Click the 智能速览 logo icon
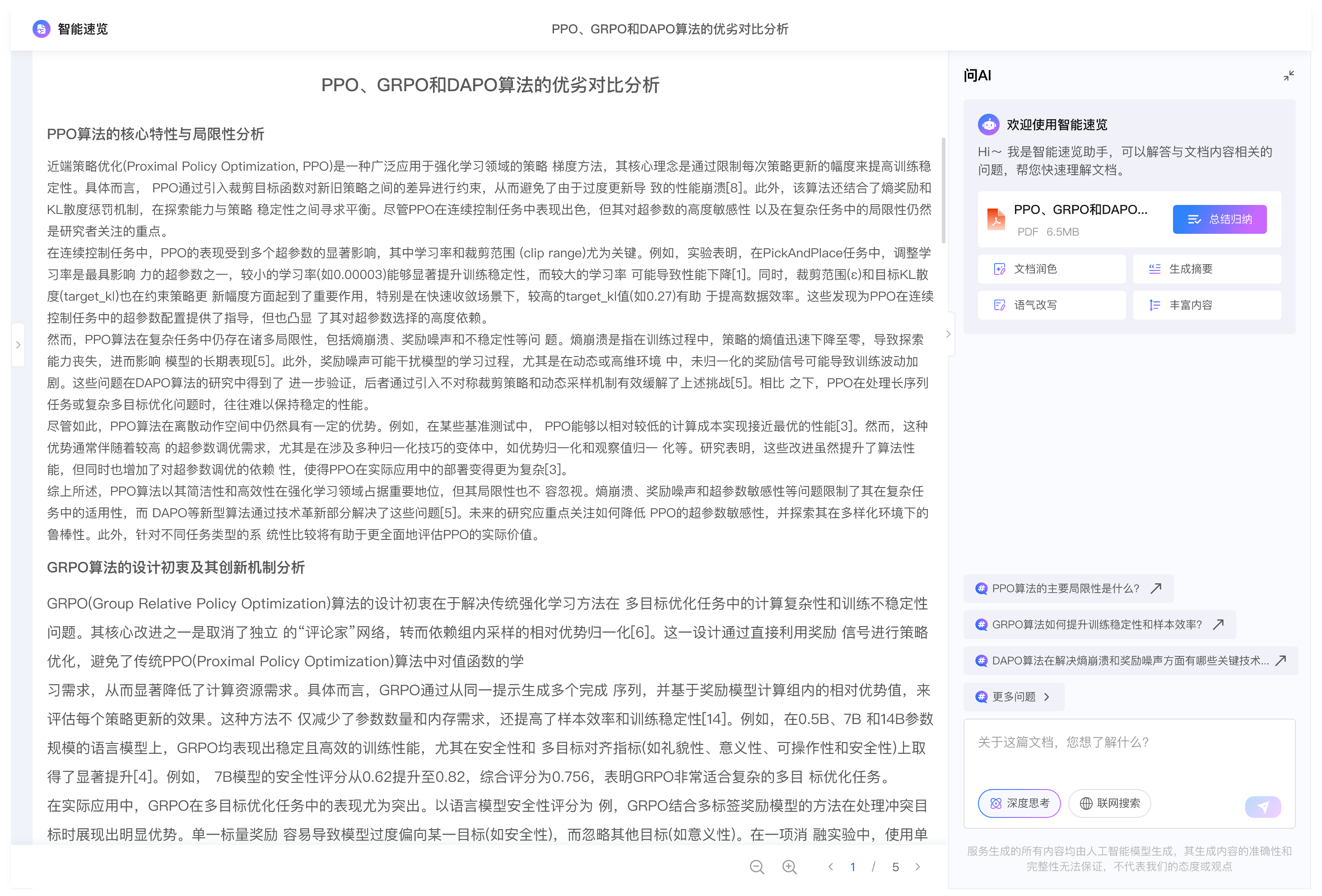1322x896 pixels. click(42, 28)
